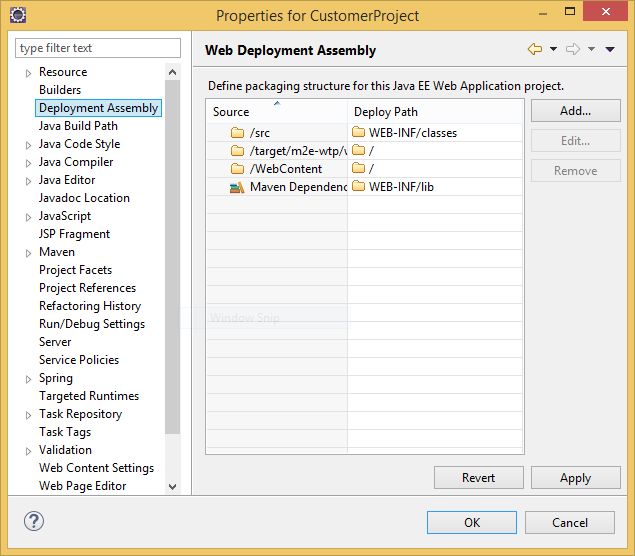Select the /WebContent source entry
The image size is (635, 556).
pos(286,169)
